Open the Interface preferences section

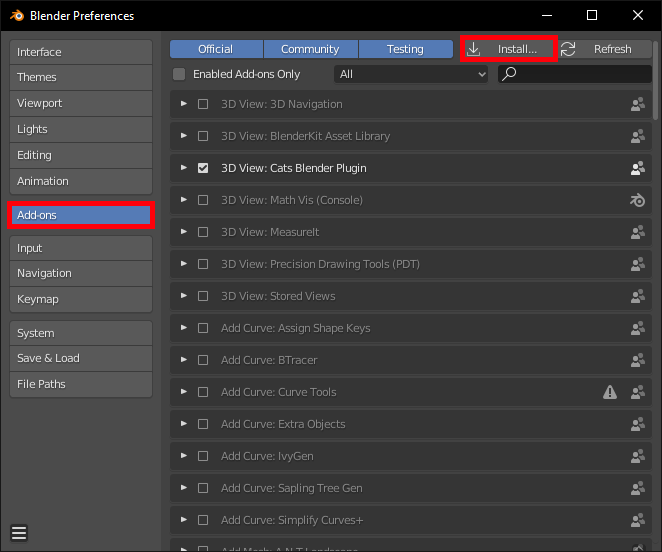click(81, 52)
